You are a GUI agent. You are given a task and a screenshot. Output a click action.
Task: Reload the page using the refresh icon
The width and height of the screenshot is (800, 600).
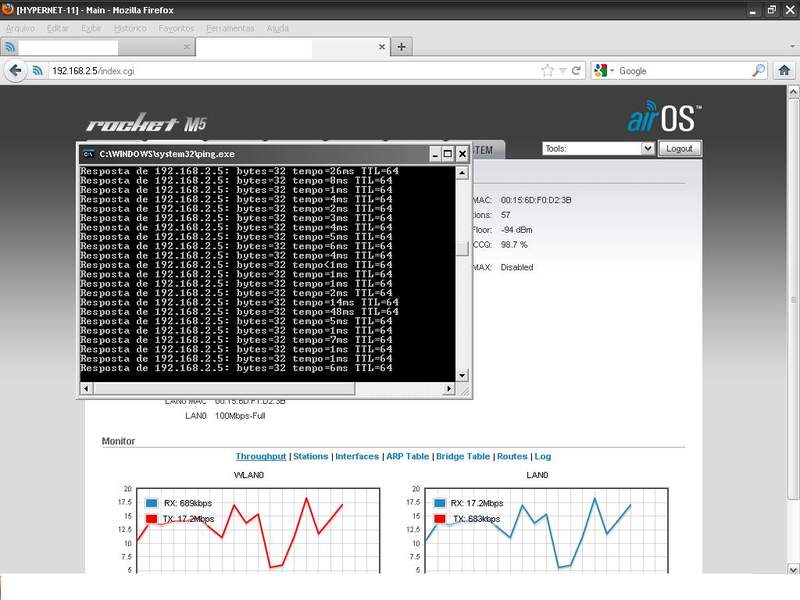point(576,70)
